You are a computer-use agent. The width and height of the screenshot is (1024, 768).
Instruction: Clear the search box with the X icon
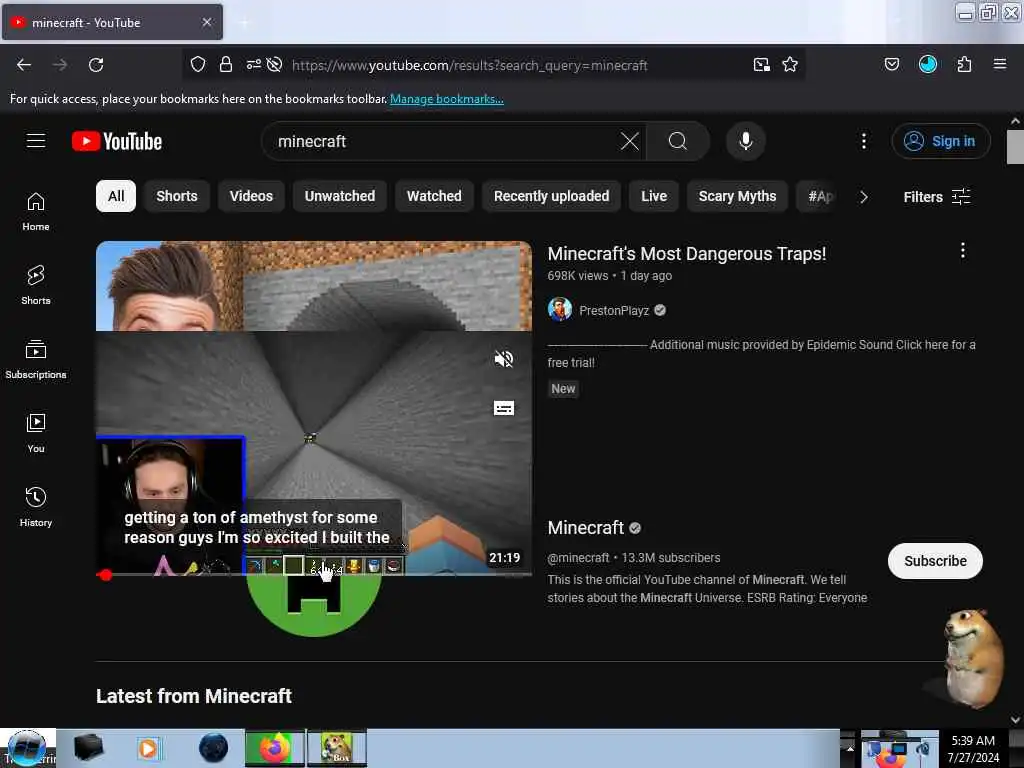click(x=630, y=141)
